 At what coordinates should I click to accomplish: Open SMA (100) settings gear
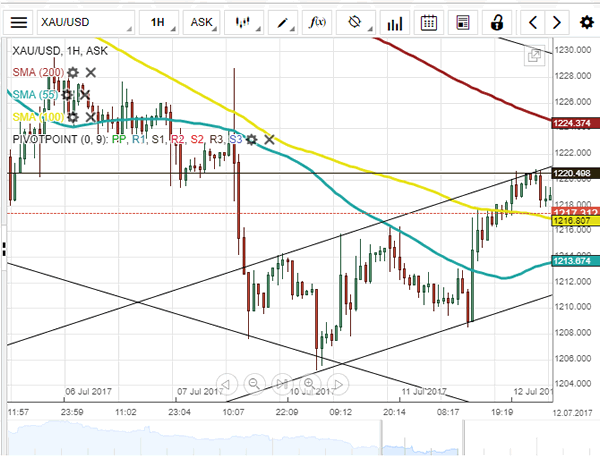point(72,117)
